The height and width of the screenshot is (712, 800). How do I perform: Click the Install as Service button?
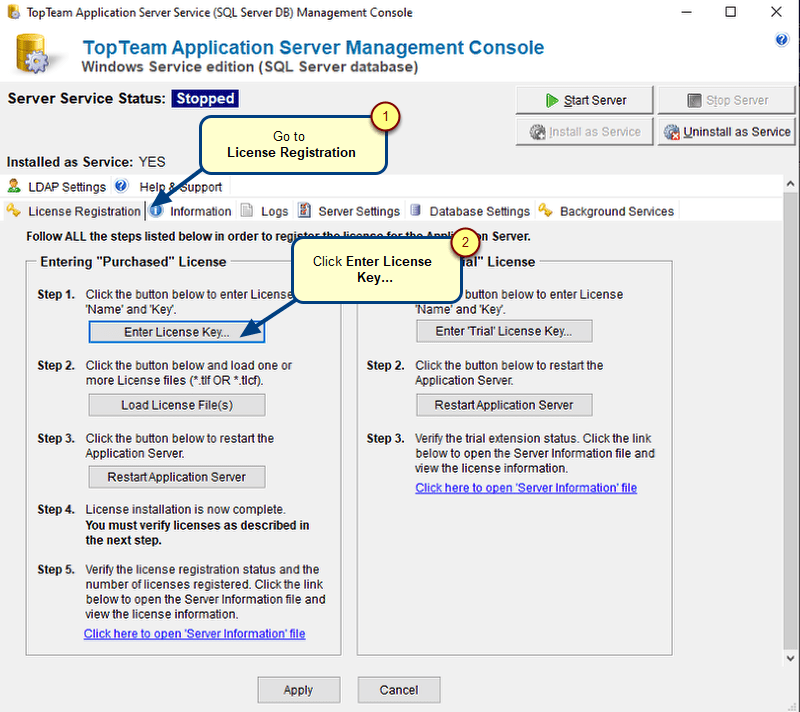coord(584,132)
